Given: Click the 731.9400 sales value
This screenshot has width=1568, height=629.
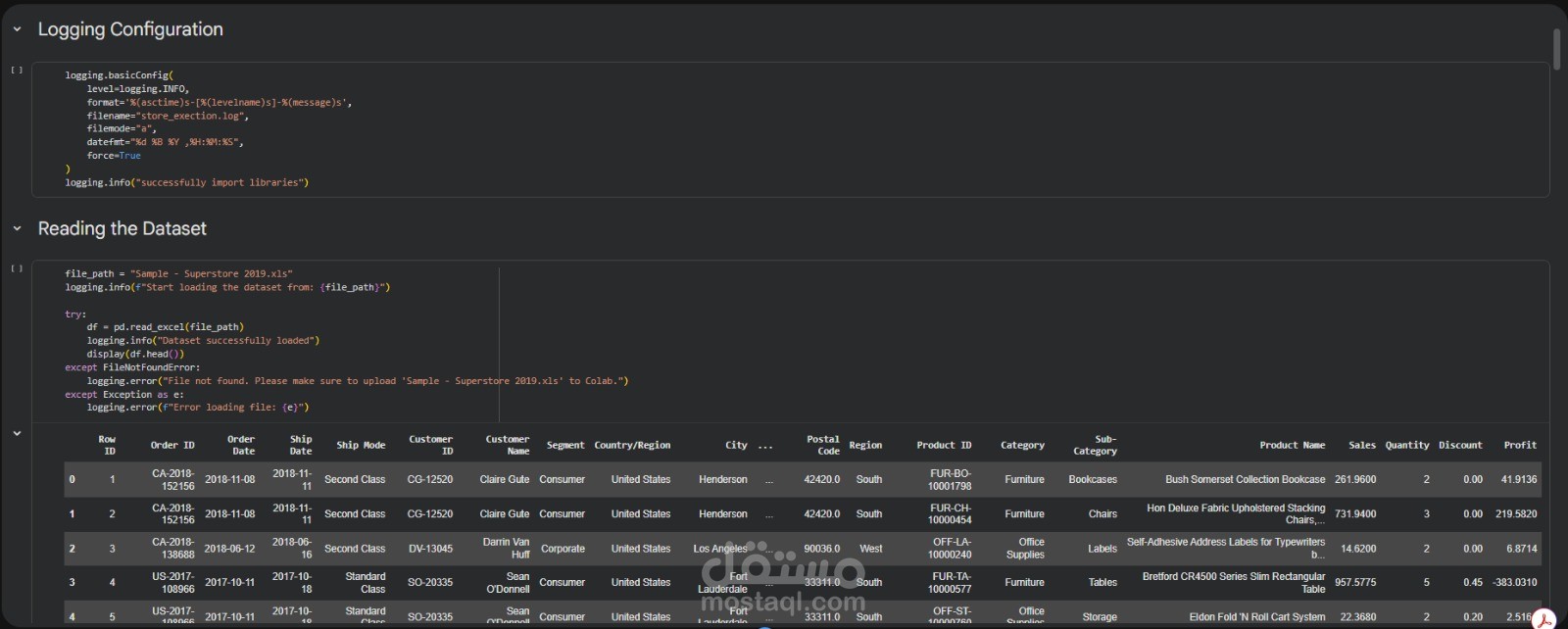Looking at the screenshot, I should (1355, 513).
